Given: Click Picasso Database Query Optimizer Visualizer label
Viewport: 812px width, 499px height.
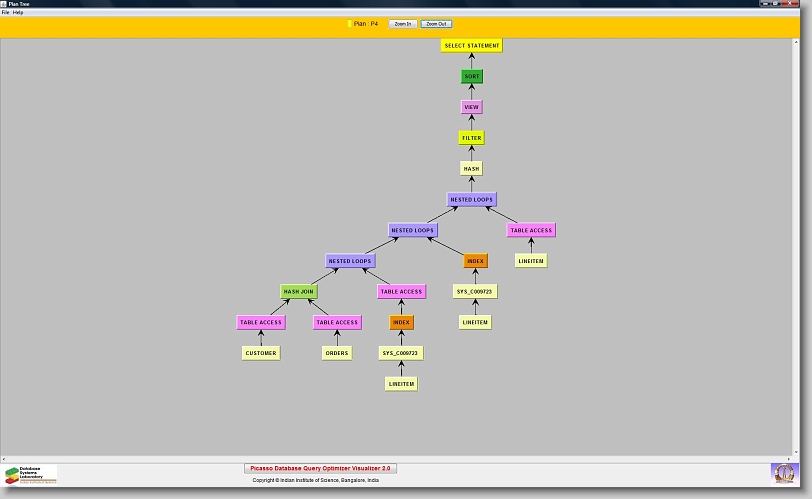Looking at the screenshot, I should pyautogui.click(x=321, y=468).
